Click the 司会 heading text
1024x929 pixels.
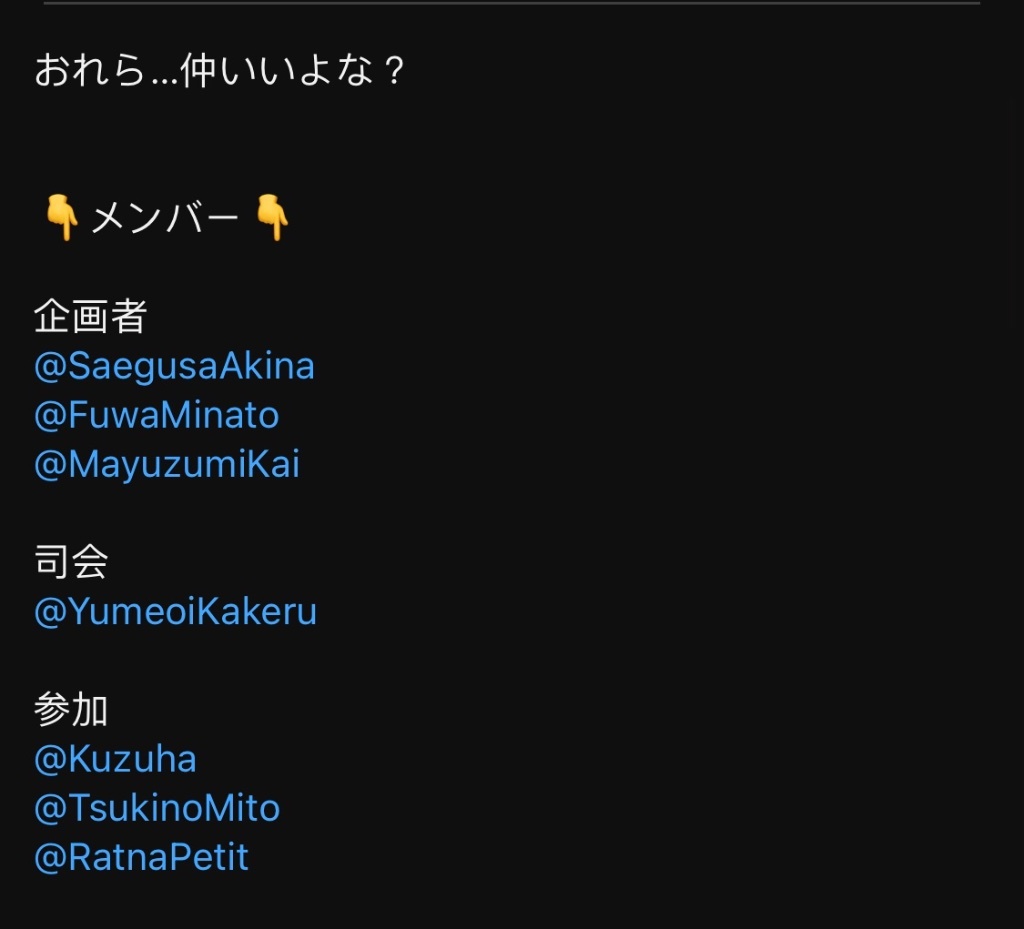(x=71, y=562)
